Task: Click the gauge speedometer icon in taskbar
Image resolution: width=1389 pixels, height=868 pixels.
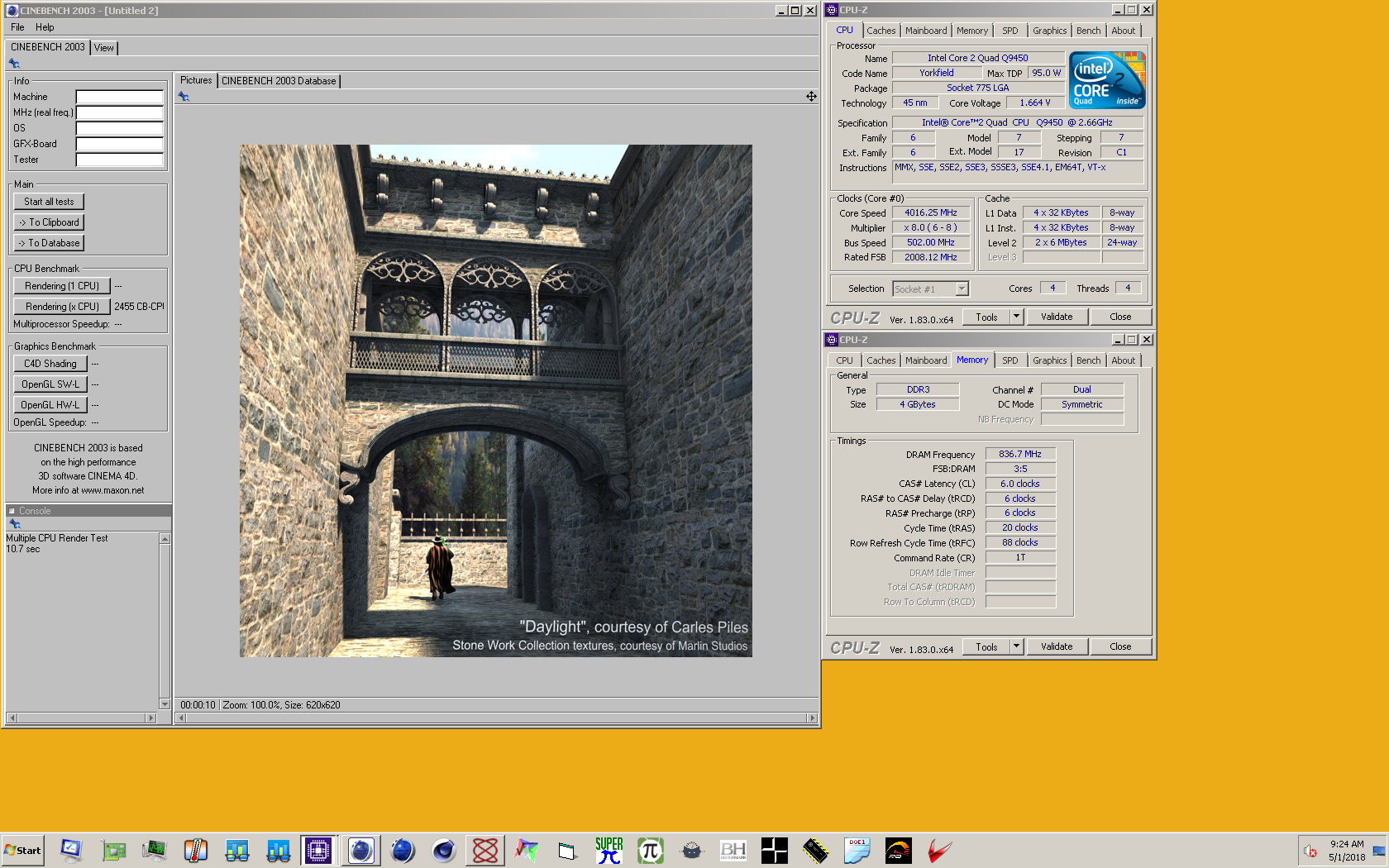Action: click(x=899, y=850)
